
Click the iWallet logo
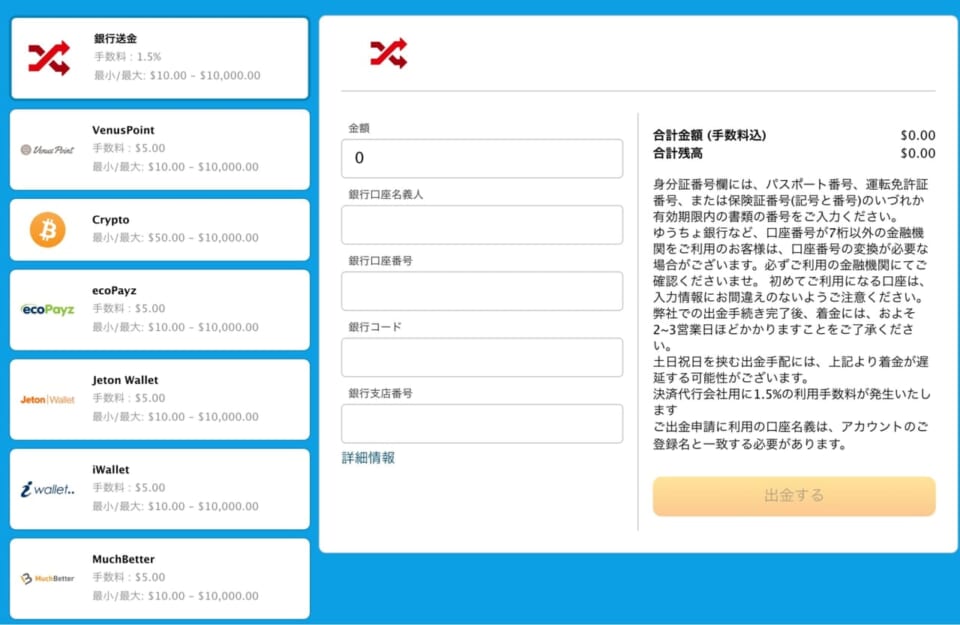[48, 489]
